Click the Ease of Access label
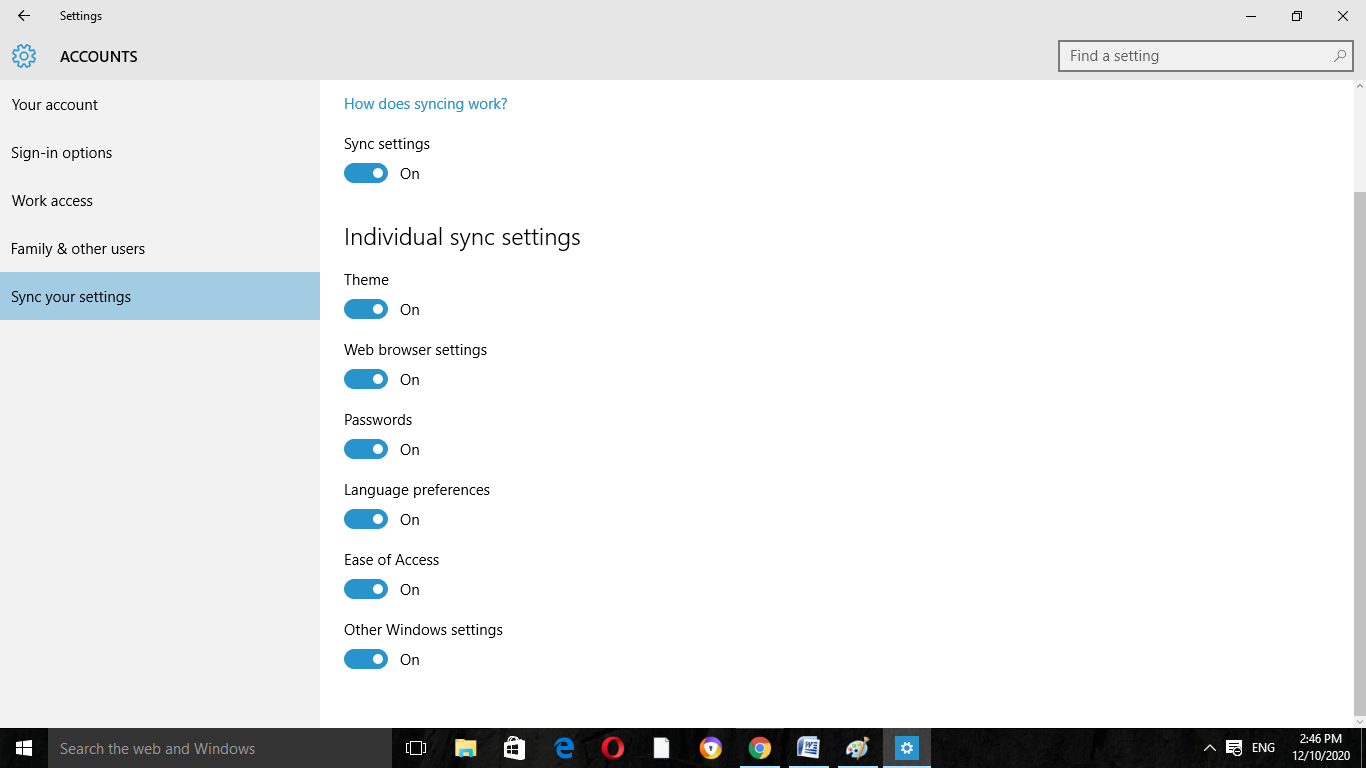 392,560
